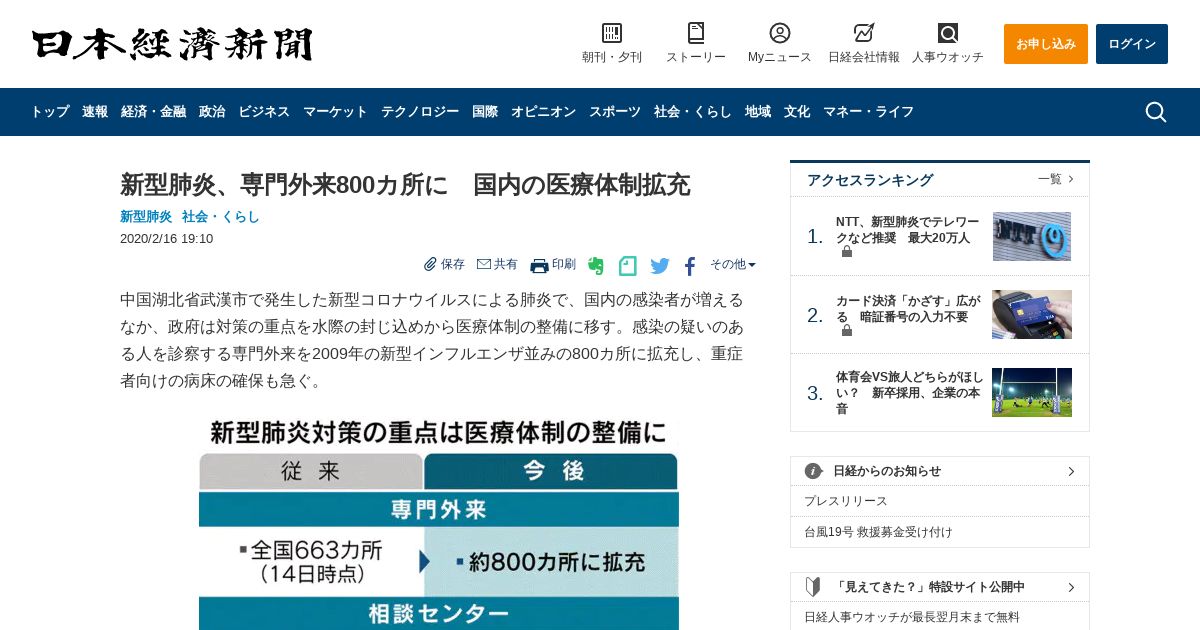Screen dimensions: 1200x630
Task: Open プレスリリース link
Action: click(846, 501)
